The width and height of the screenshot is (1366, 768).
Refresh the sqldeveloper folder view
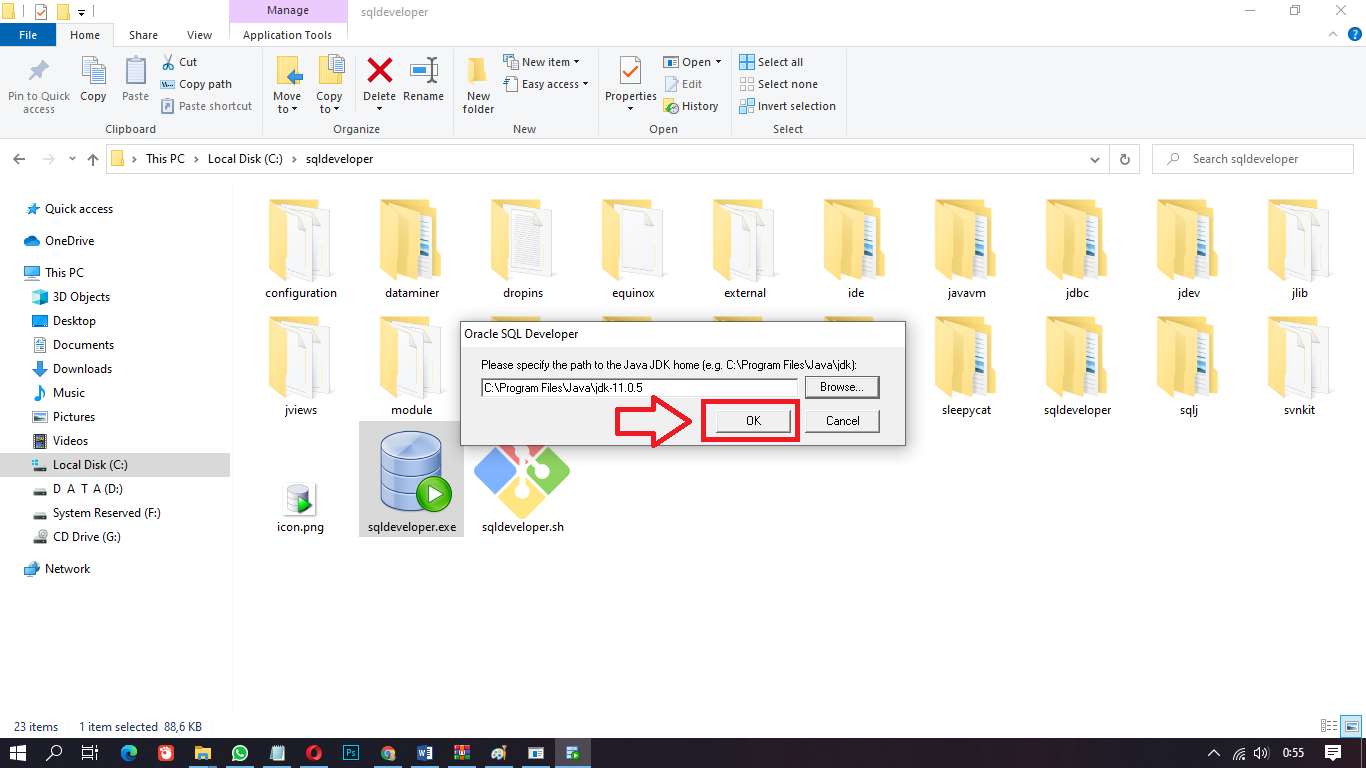[x=1125, y=159]
